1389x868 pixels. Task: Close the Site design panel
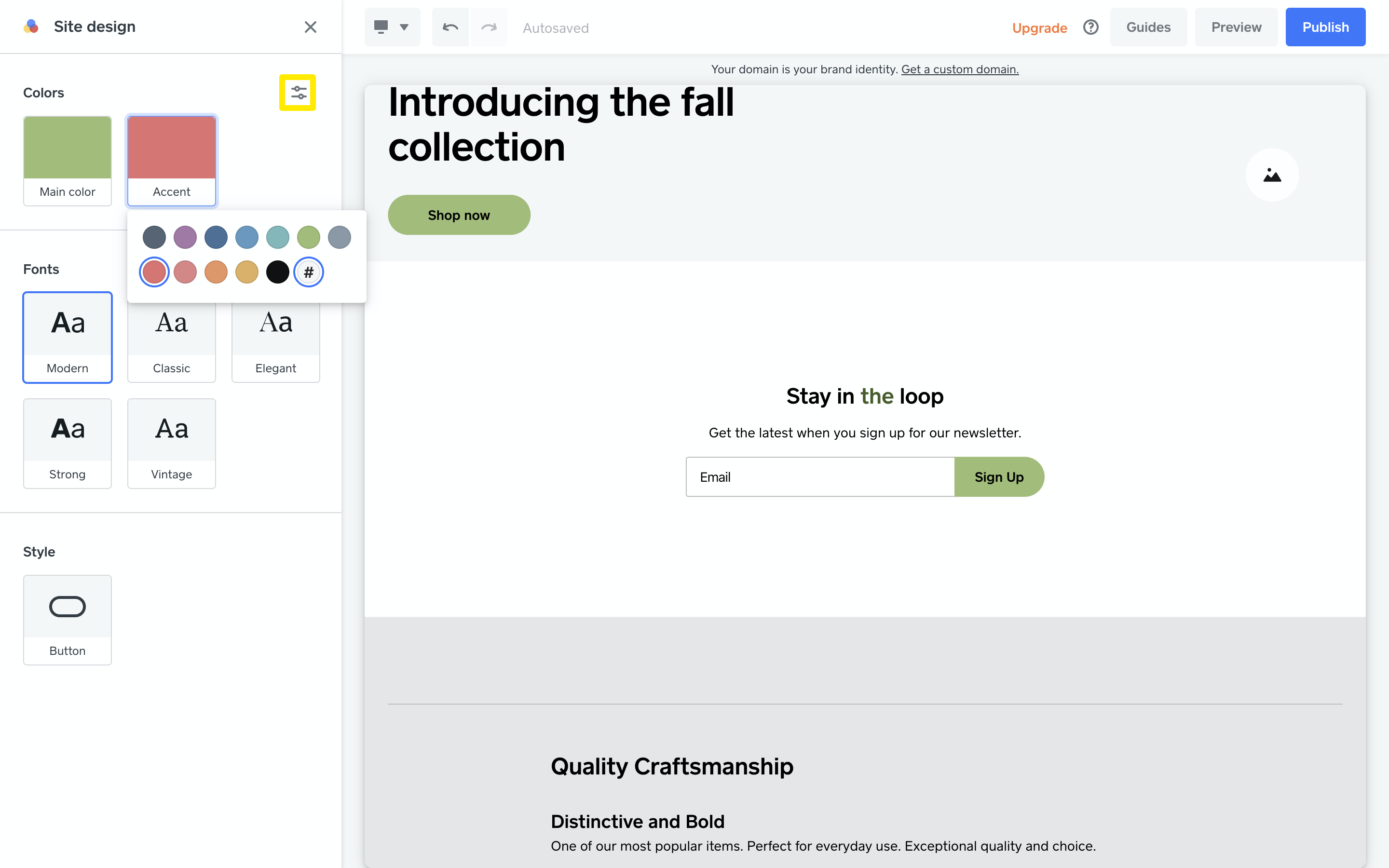310,27
